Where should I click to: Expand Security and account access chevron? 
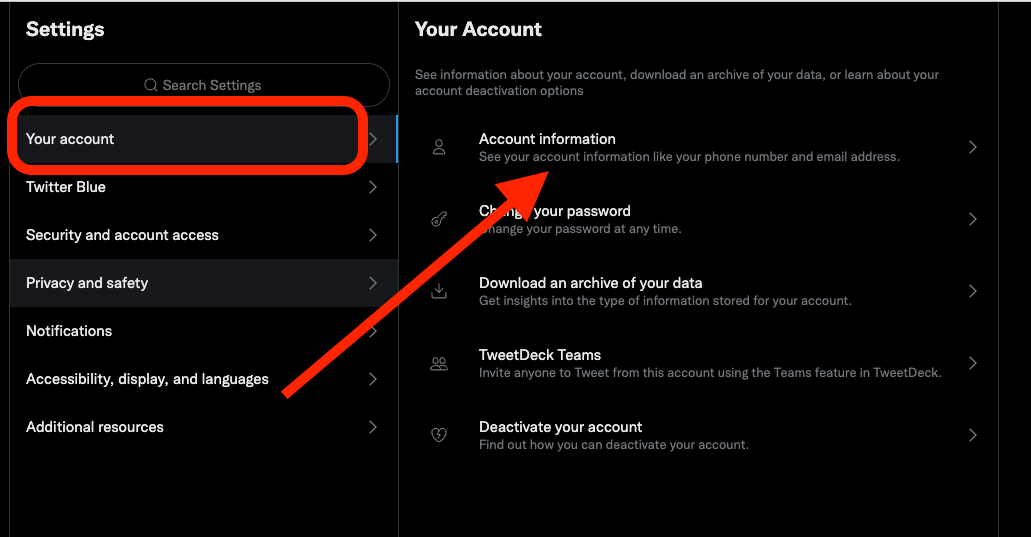[373, 235]
